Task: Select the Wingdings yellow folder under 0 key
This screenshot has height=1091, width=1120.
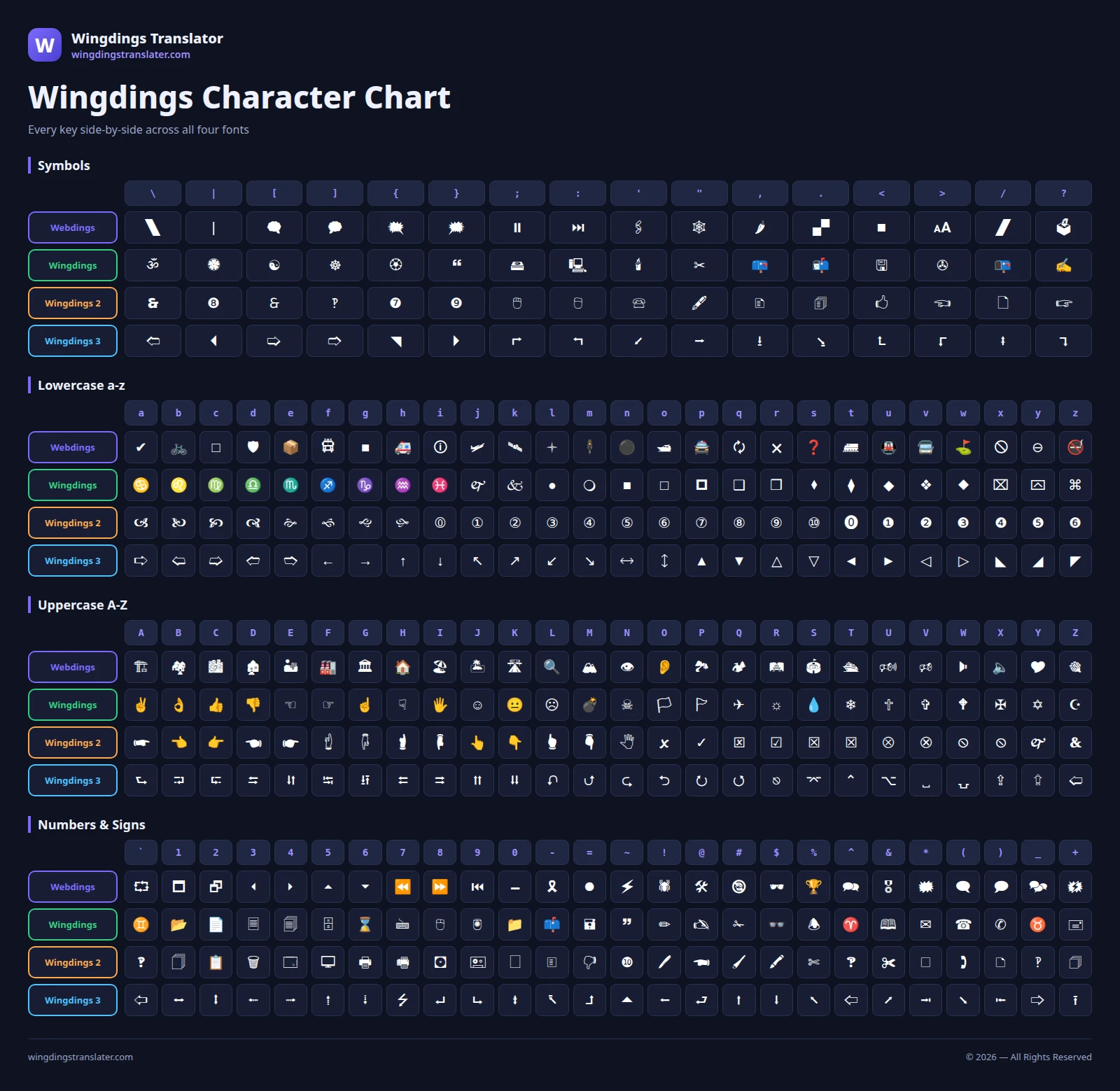Action: tap(514, 925)
